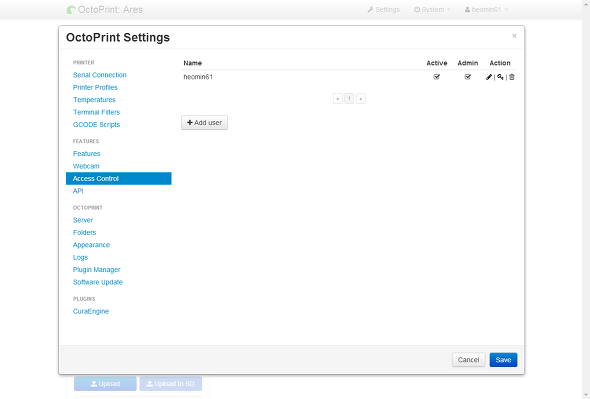Go to previous page of users
Image resolution: width=590 pixels, height=399 pixels.
coord(338,99)
